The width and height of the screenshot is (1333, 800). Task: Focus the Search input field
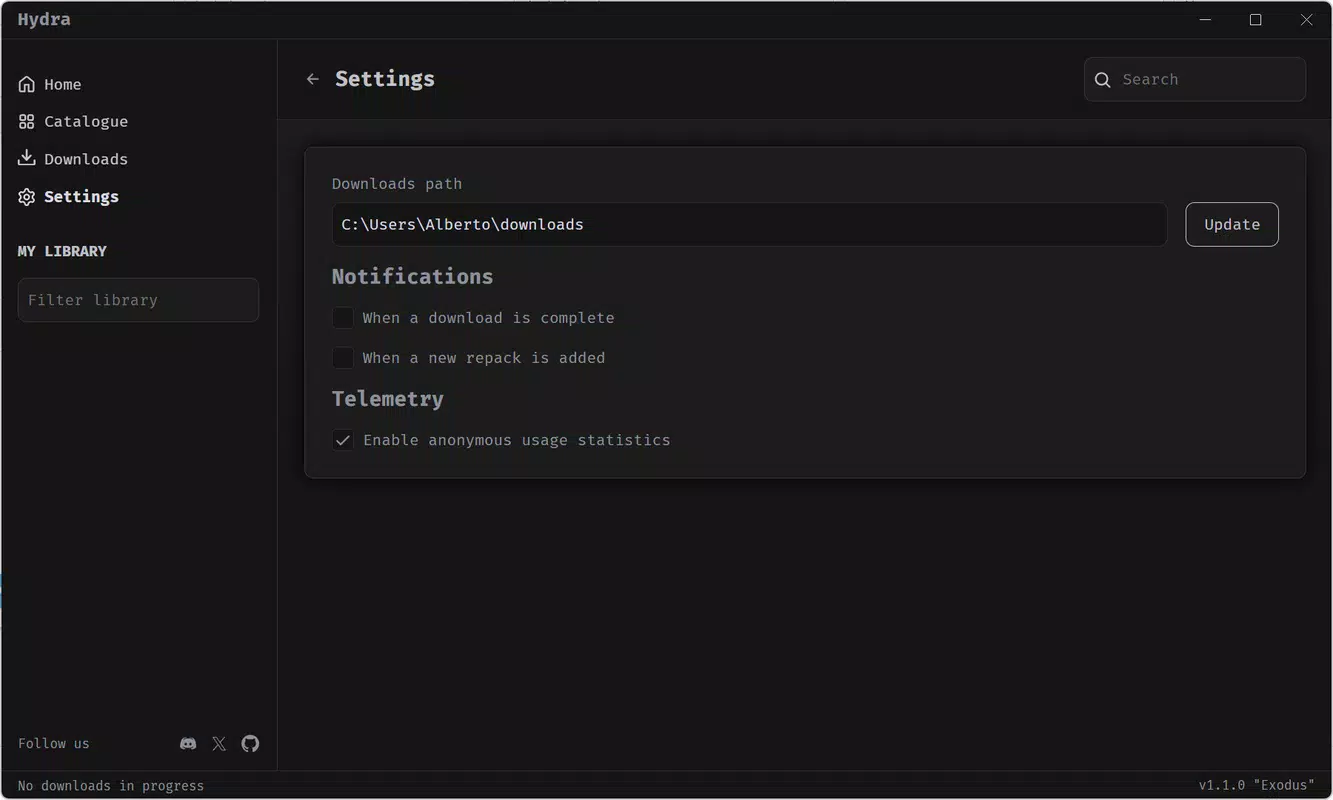click(x=1195, y=80)
